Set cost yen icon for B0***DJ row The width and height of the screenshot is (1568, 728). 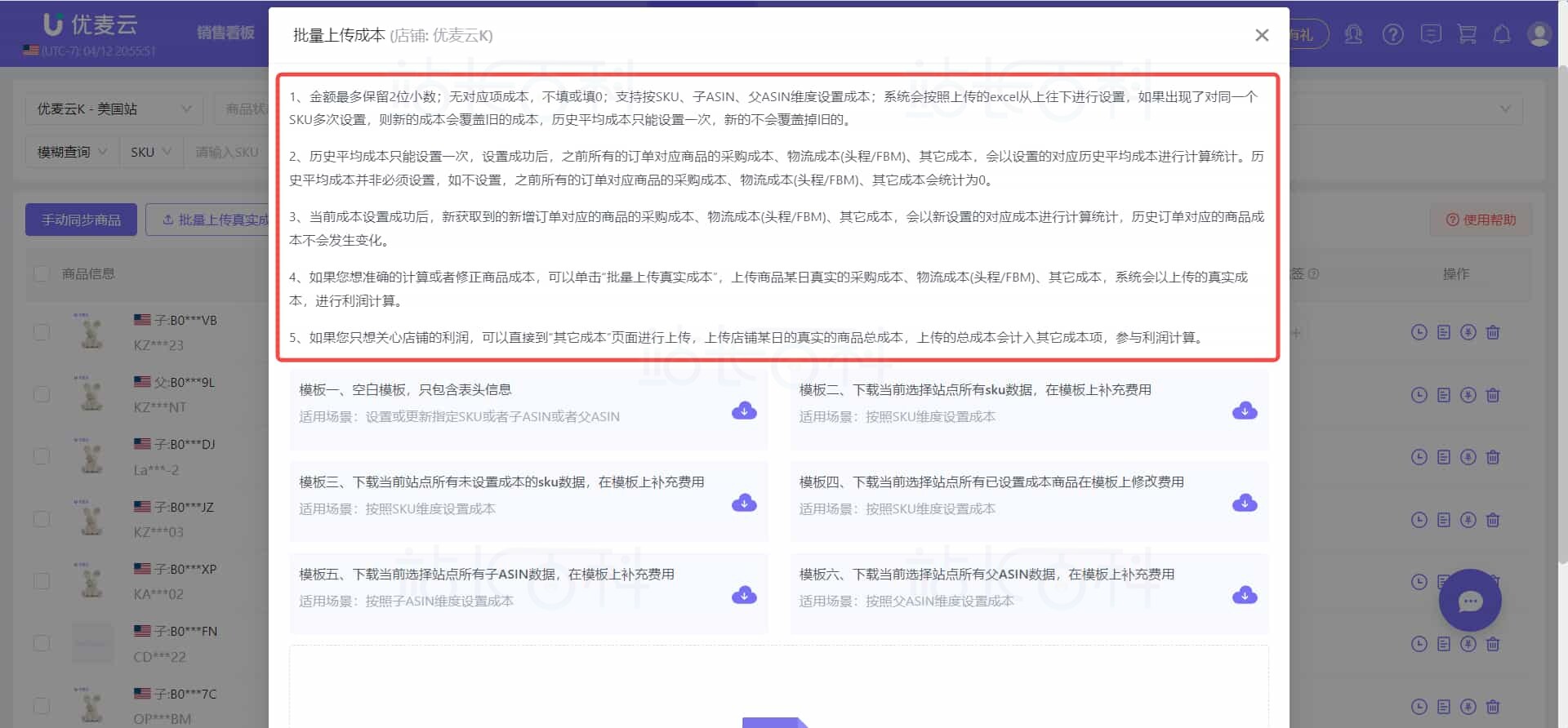pyautogui.click(x=1468, y=457)
